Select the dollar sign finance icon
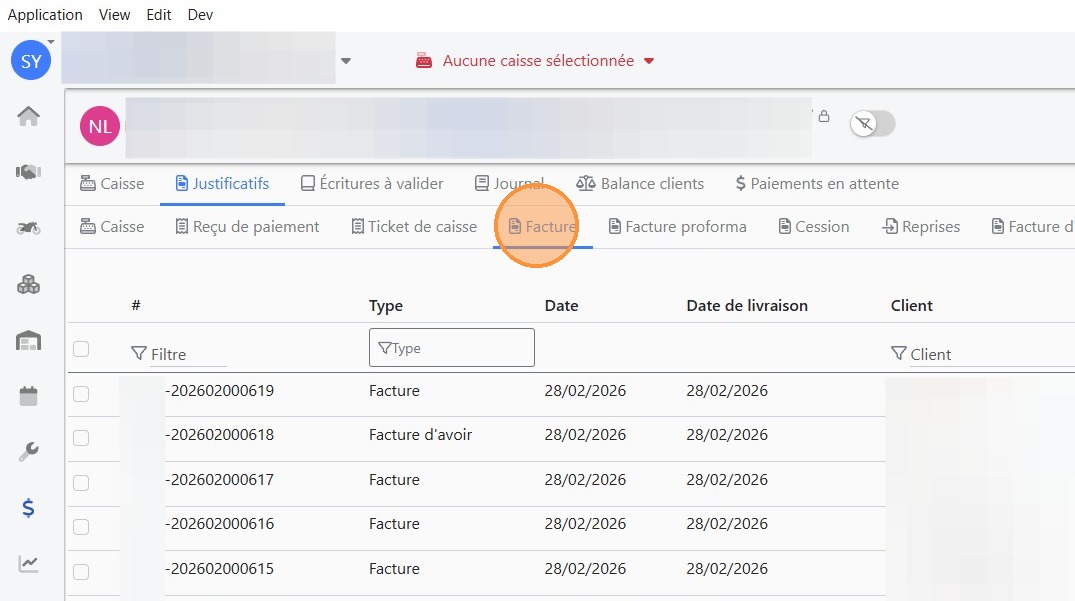 (x=29, y=509)
